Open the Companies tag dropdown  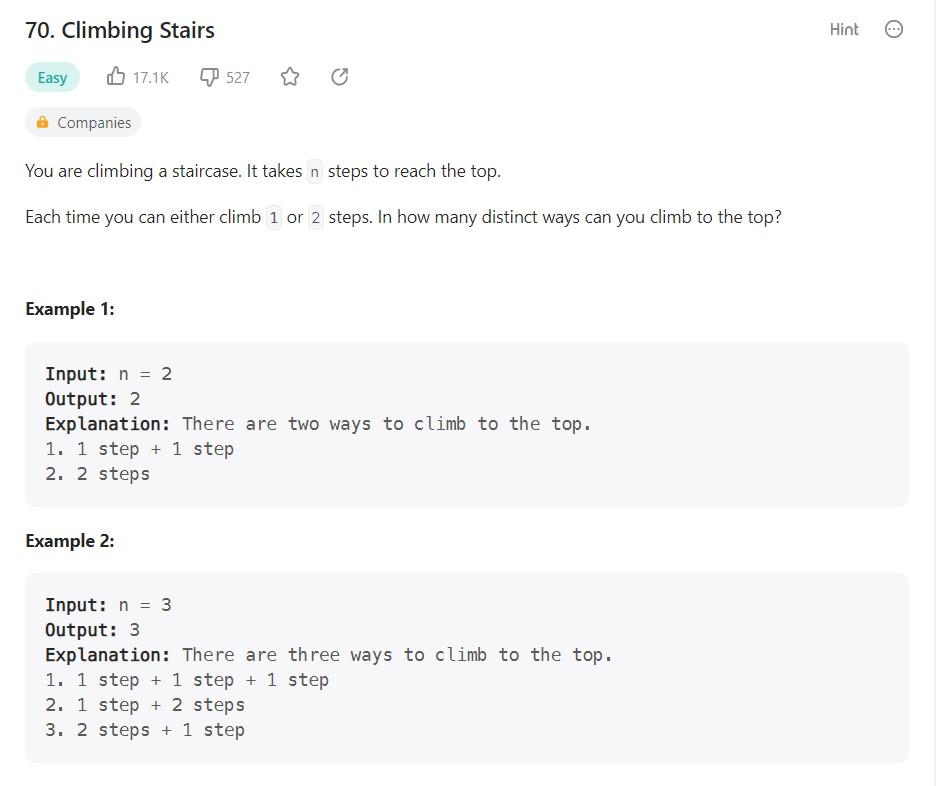(x=83, y=122)
